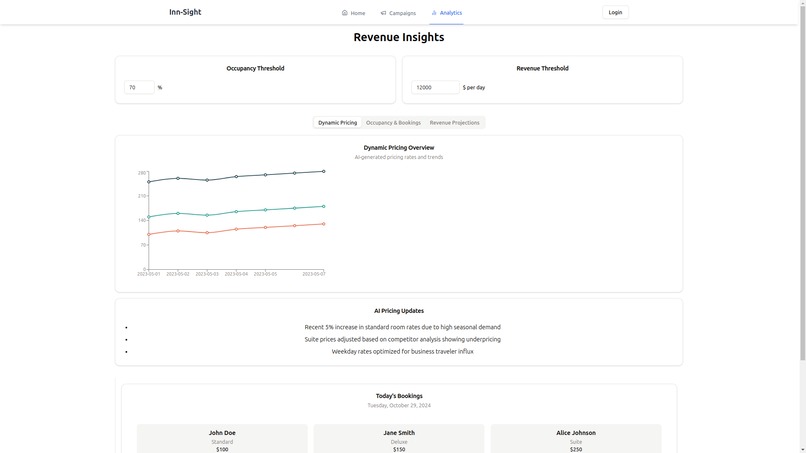Click 'Suite prices adjusted based on competitor analysis' item

coord(402,339)
